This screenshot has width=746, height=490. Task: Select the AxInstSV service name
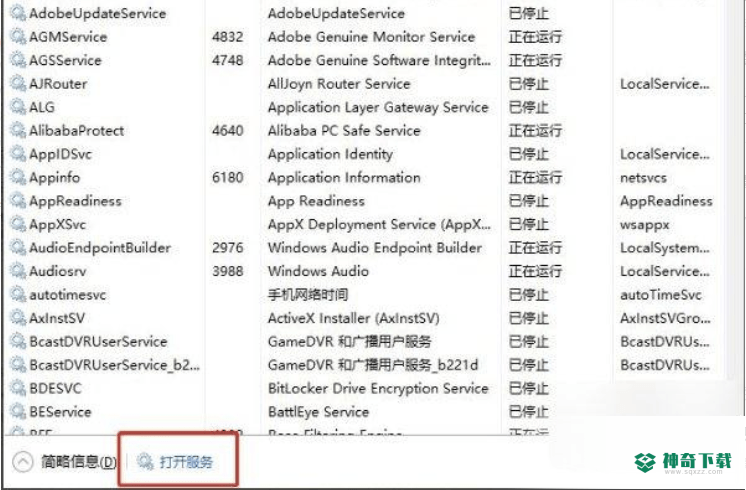tap(57, 318)
